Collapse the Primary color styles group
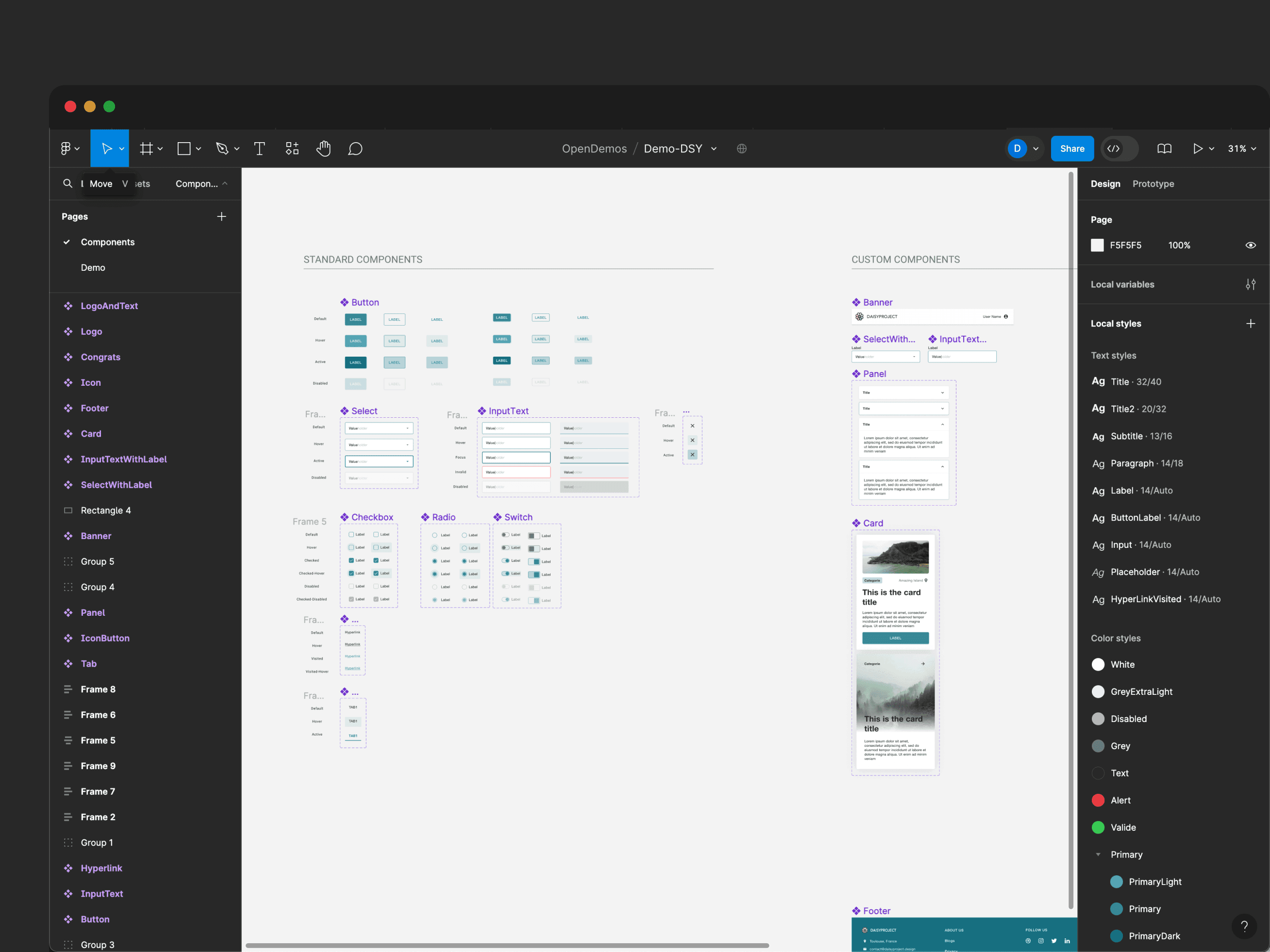 [x=1098, y=854]
